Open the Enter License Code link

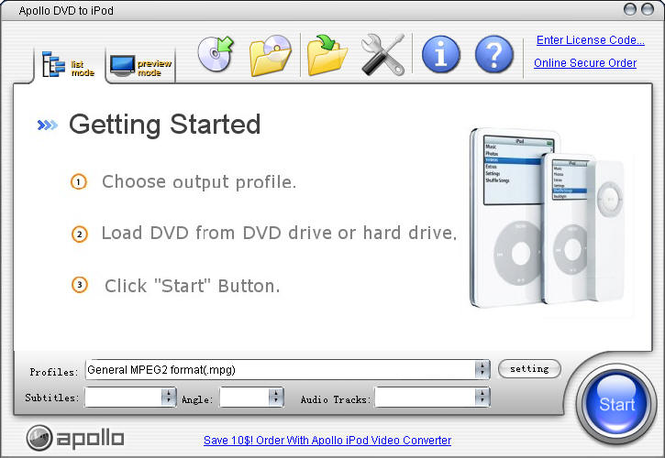pos(590,40)
